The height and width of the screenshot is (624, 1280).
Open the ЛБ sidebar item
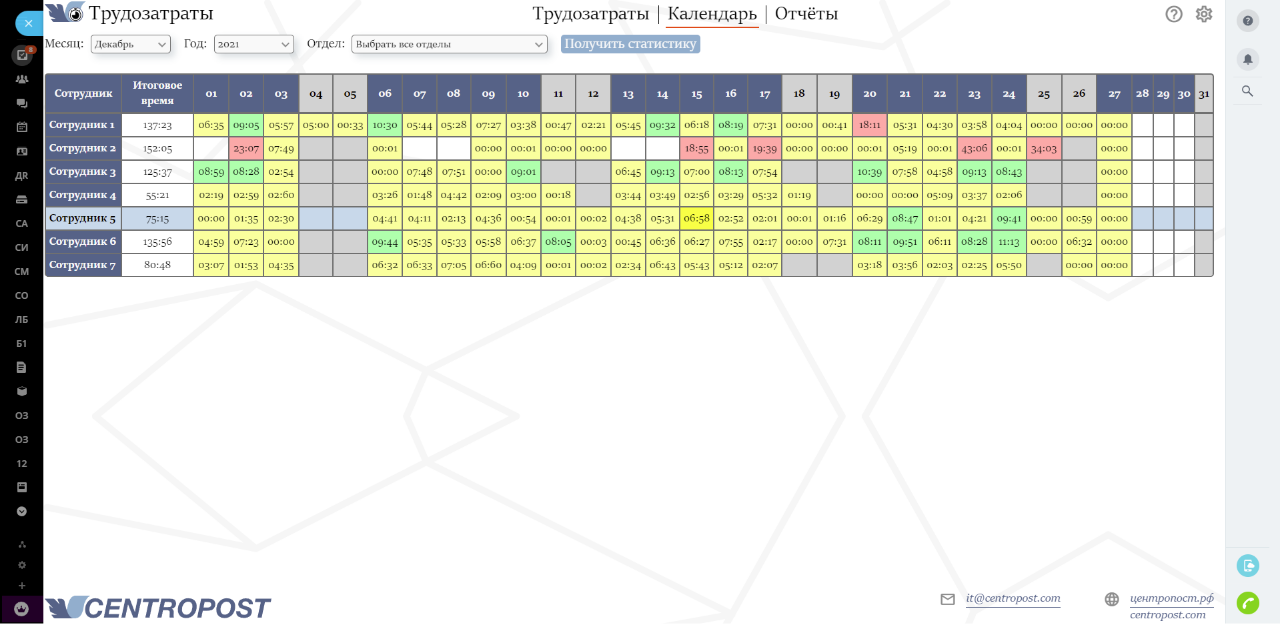click(22, 319)
